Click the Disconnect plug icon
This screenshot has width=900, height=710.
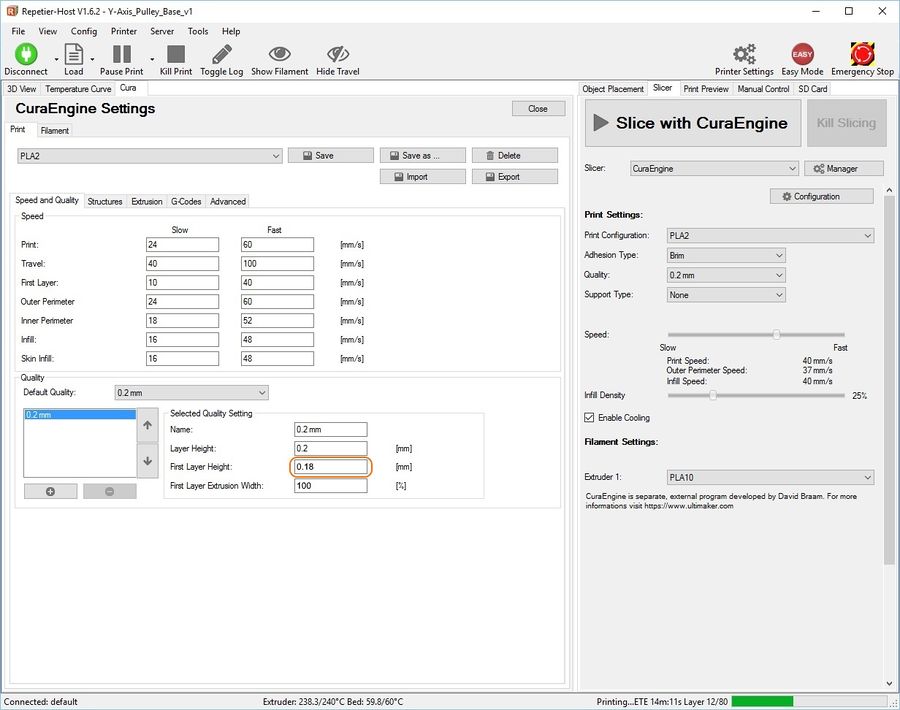coord(26,54)
